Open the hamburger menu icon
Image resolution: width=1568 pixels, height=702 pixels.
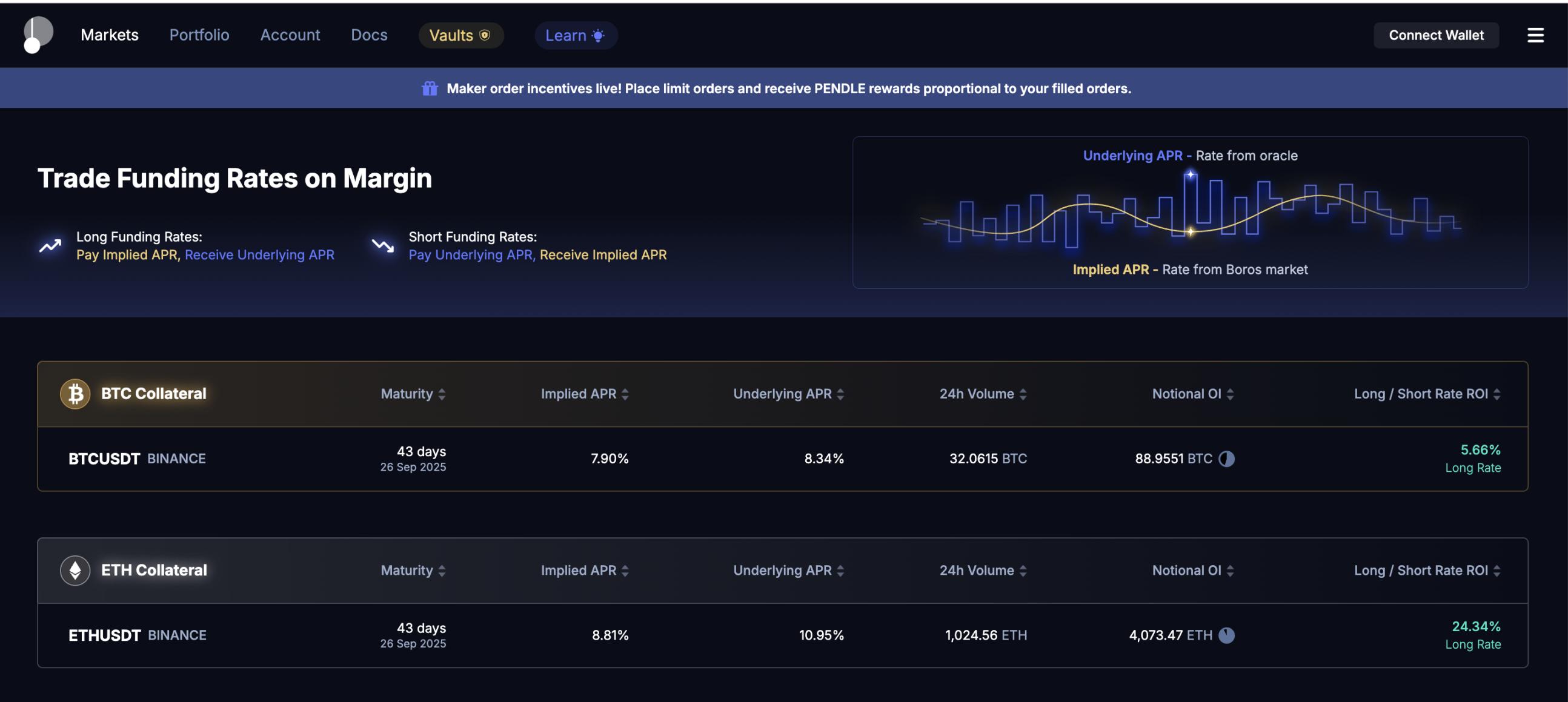point(1535,35)
